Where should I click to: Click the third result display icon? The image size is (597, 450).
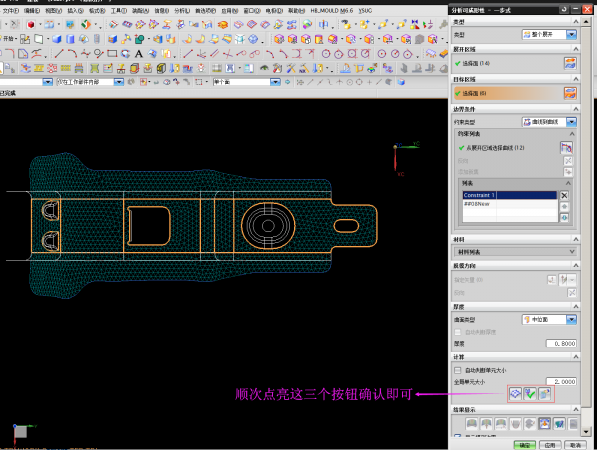click(x=501, y=423)
